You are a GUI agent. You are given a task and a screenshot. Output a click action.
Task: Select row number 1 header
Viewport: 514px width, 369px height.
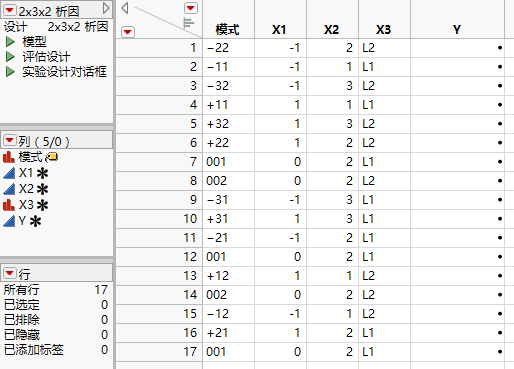(x=159, y=48)
